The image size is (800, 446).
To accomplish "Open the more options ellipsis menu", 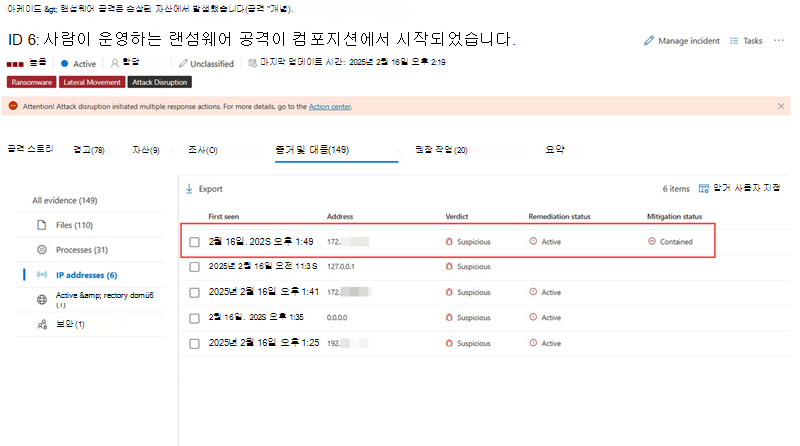I will 779,40.
